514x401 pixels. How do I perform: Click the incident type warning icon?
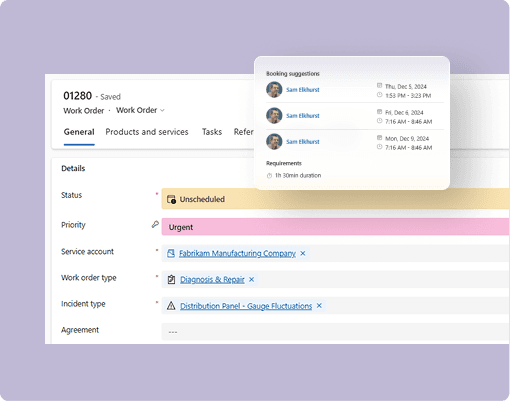point(171,306)
